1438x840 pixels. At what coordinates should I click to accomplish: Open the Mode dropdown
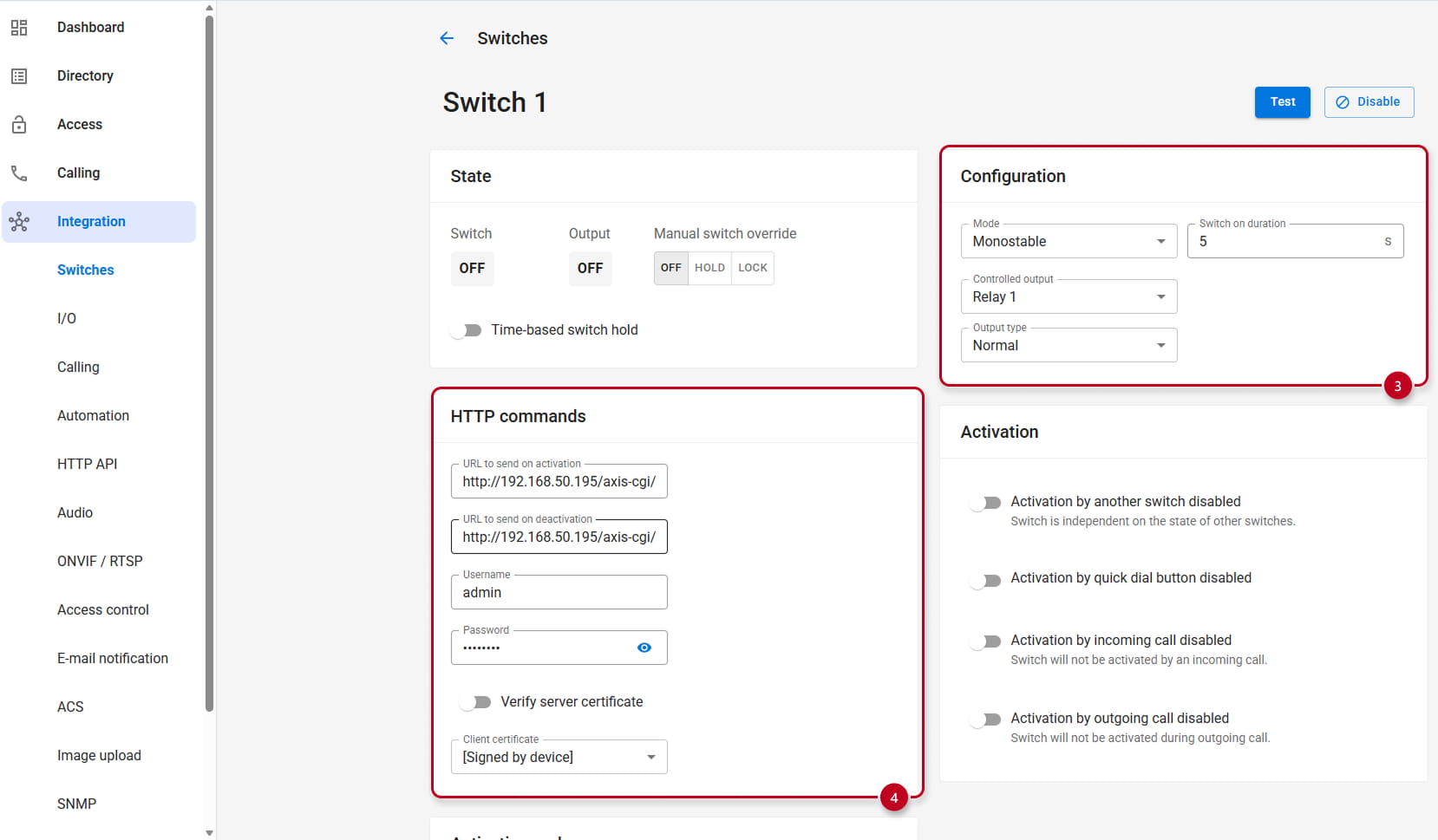click(1069, 241)
